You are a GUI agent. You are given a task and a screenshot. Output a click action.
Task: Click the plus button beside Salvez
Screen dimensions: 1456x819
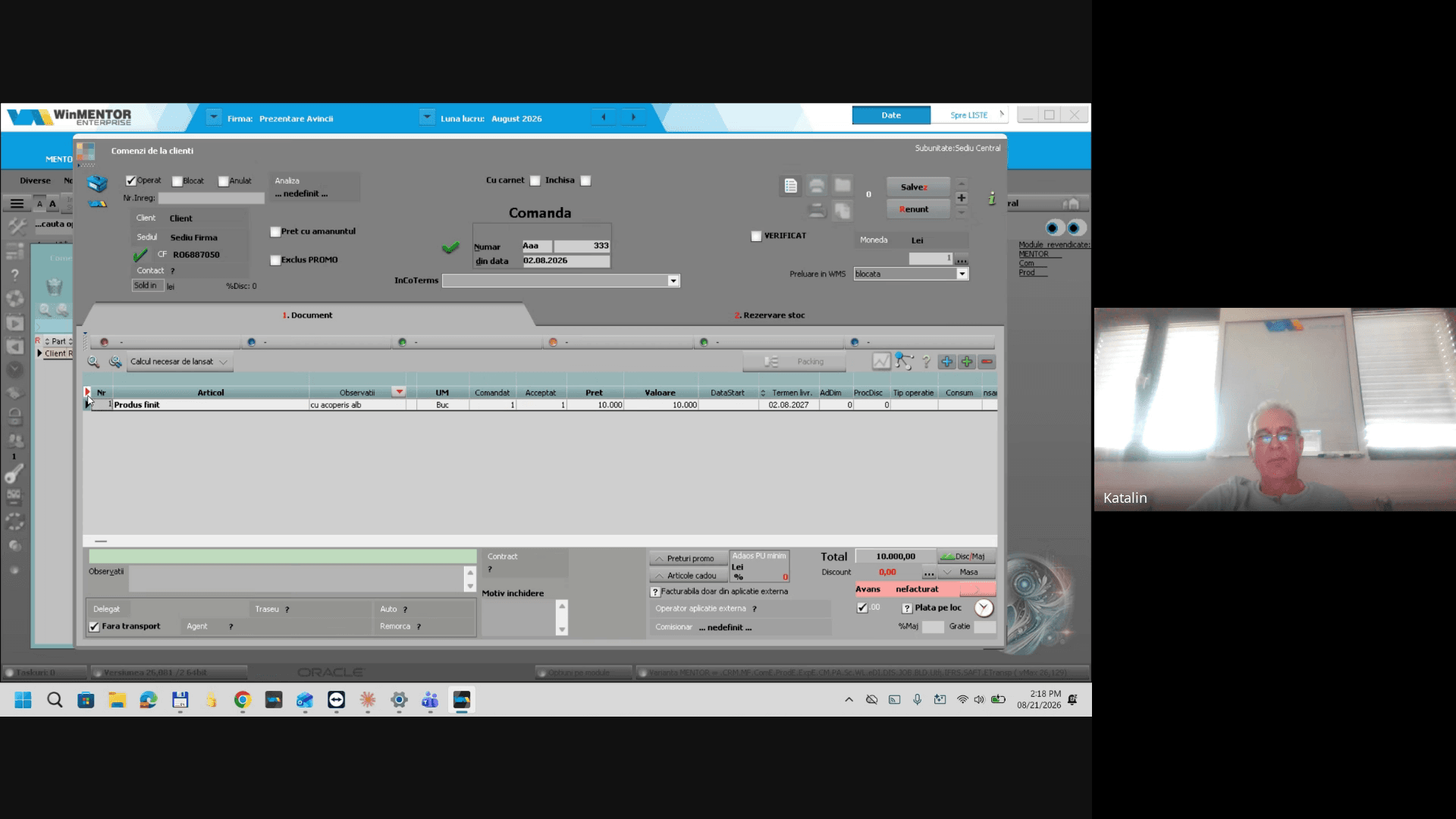point(962,198)
